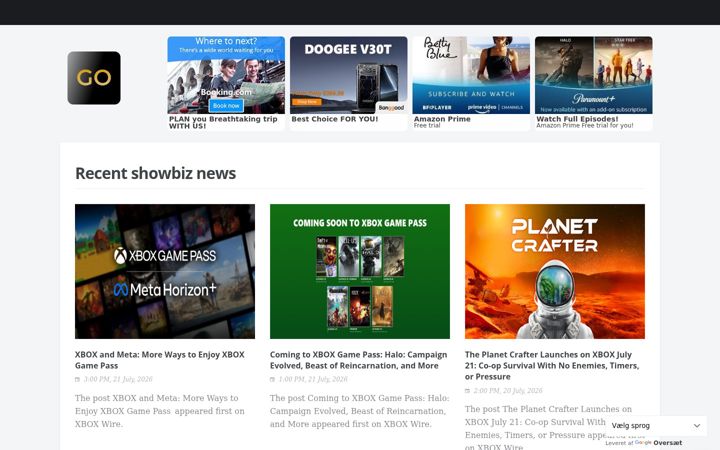
Task: Click 'PLAN you Breathtaking trip WITH US!' caption
Action: pyautogui.click(x=223, y=122)
